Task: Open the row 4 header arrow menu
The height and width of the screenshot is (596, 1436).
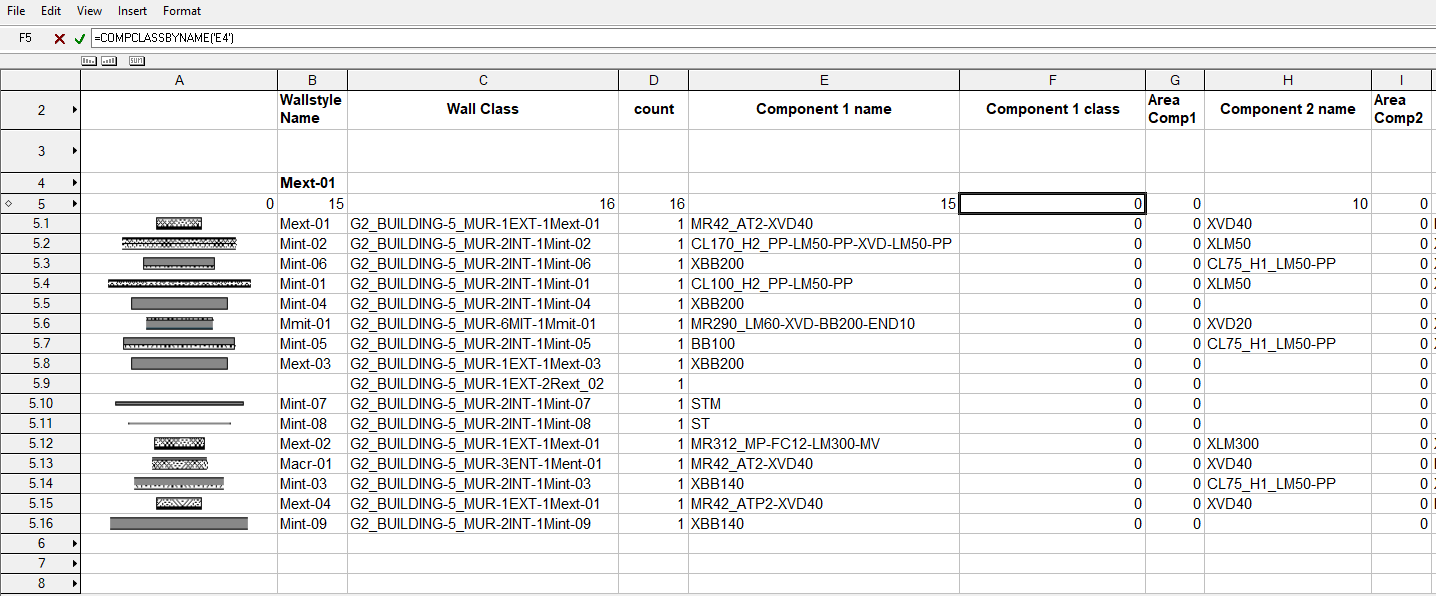Action: (x=75, y=183)
